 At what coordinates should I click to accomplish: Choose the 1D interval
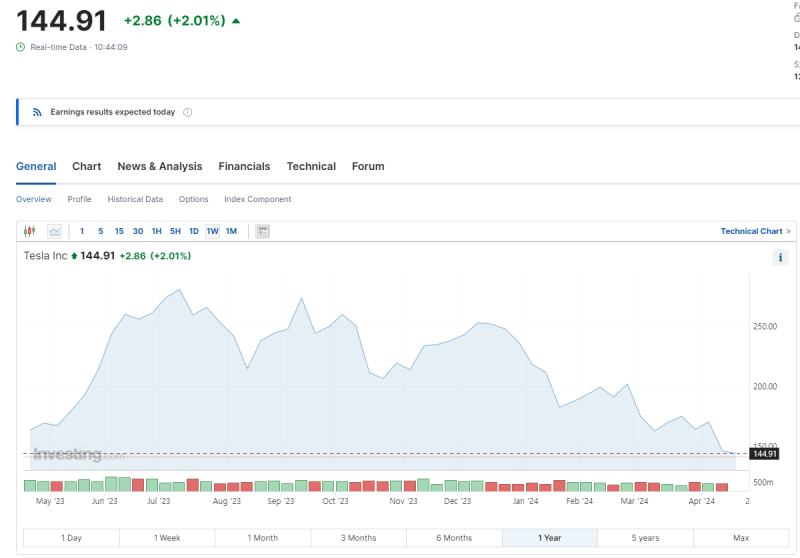pyautogui.click(x=194, y=231)
